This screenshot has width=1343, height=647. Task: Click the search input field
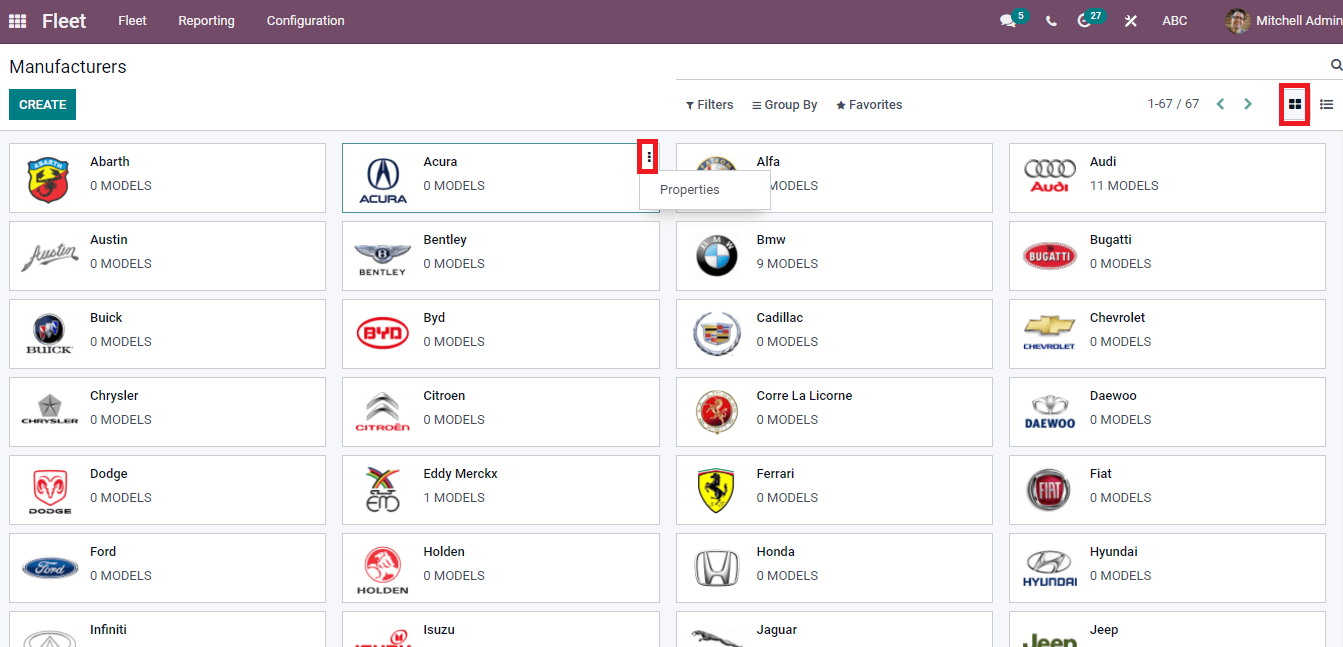point(1000,65)
